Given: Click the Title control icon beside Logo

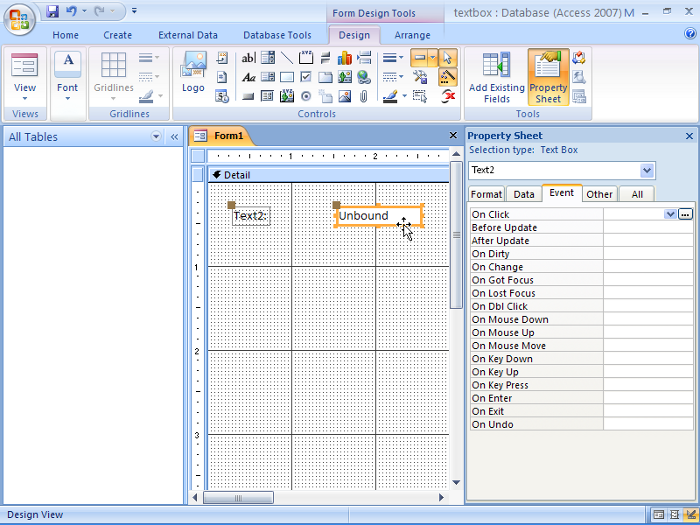Looking at the screenshot, I should click(222, 58).
